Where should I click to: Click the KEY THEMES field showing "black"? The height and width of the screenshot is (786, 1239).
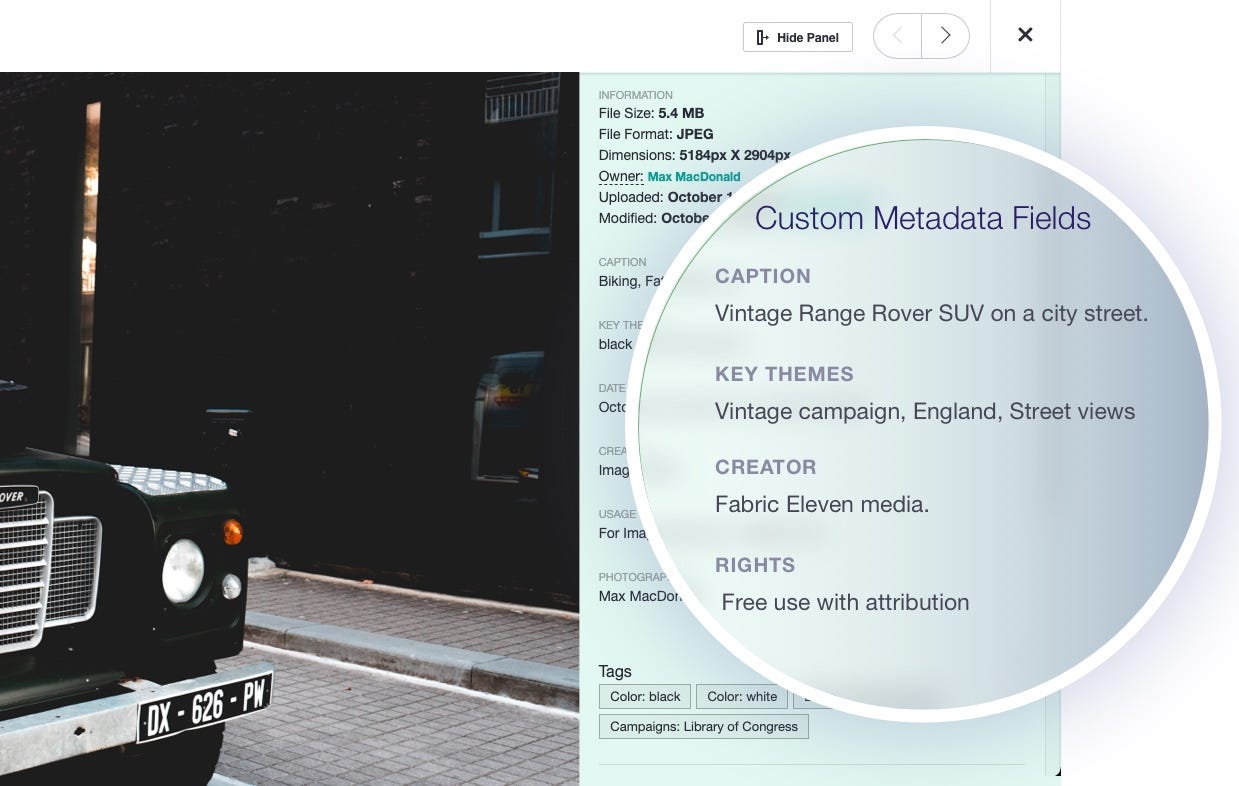[x=614, y=344]
